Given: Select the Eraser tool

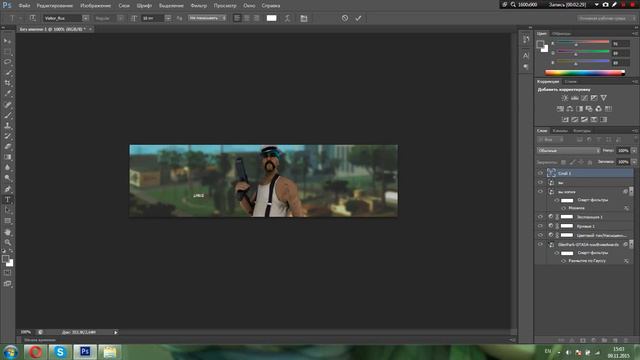Looking at the screenshot, I should pyautogui.click(x=7, y=147).
